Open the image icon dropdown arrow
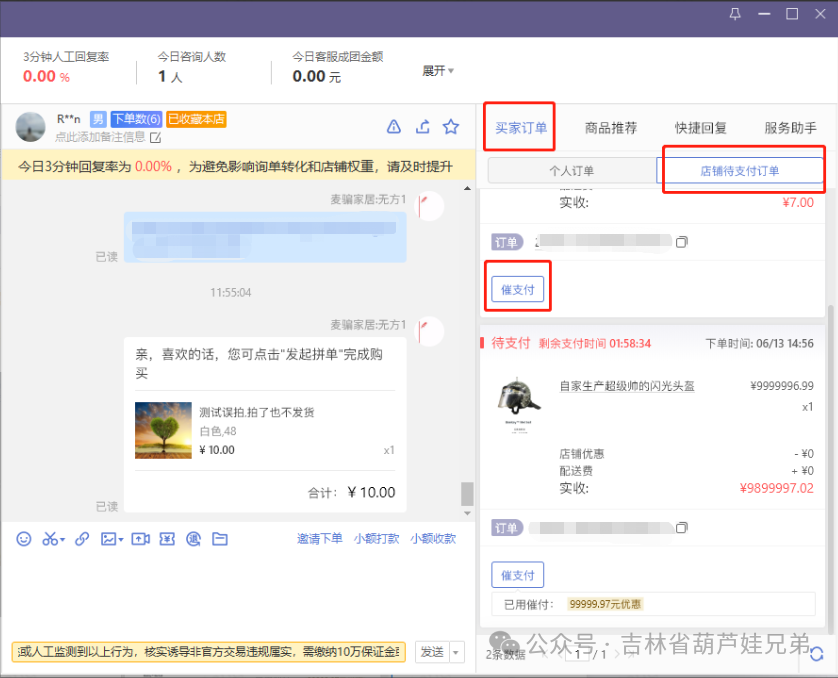Screen dimensions: 838x678 pyautogui.click(x=122, y=538)
